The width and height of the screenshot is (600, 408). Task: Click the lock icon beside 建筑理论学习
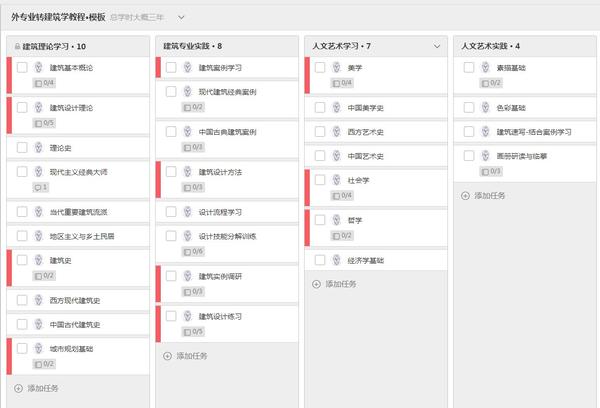pyautogui.click(x=17, y=46)
